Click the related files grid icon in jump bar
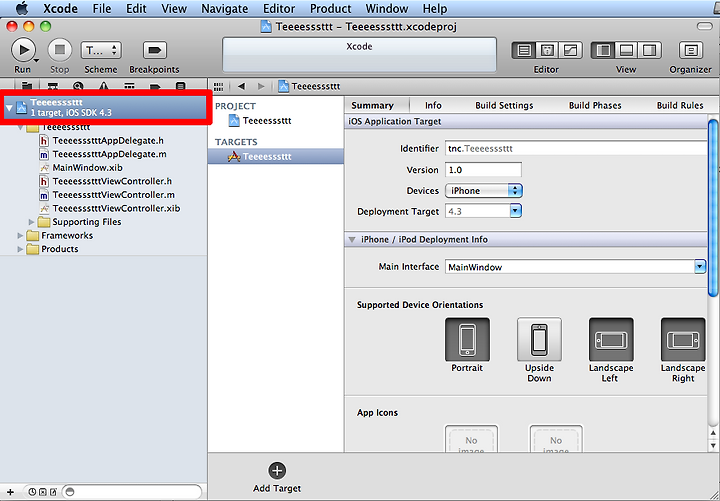Viewport: 720px width, 501px height. tap(219, 86)
